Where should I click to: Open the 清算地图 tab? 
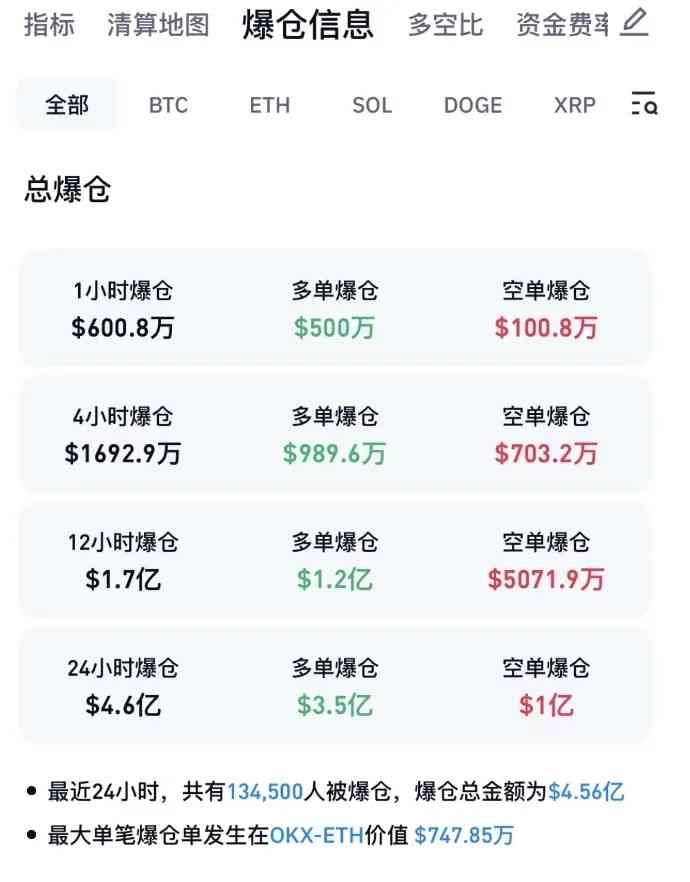tap(158, 24)
